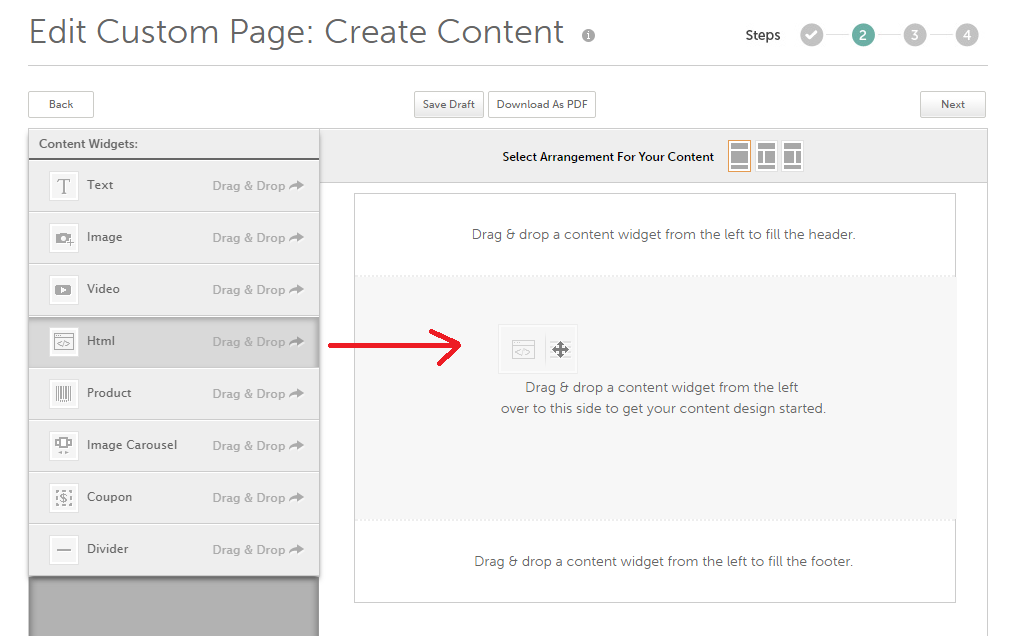Jump to step 3 circle
Viewport: 1013px width, 636px height.
click(x=915, y=35)
